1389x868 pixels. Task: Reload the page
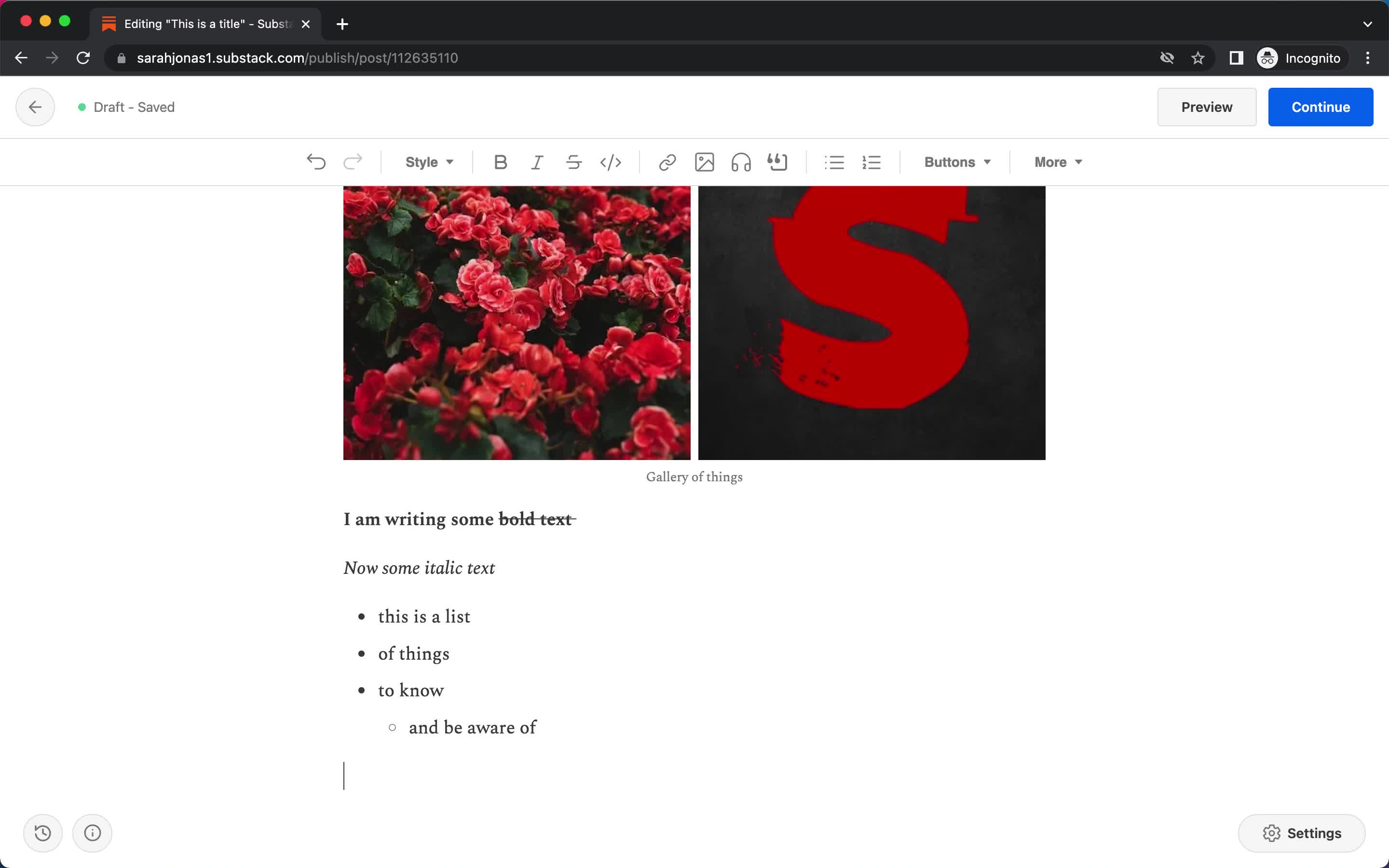pyautogui.click(x=83, y=58)
